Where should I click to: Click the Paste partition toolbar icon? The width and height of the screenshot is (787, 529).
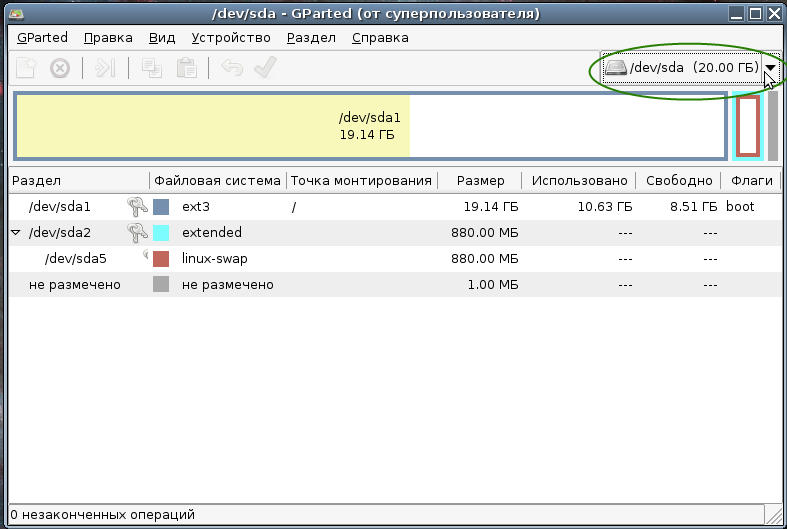[186, 68]
